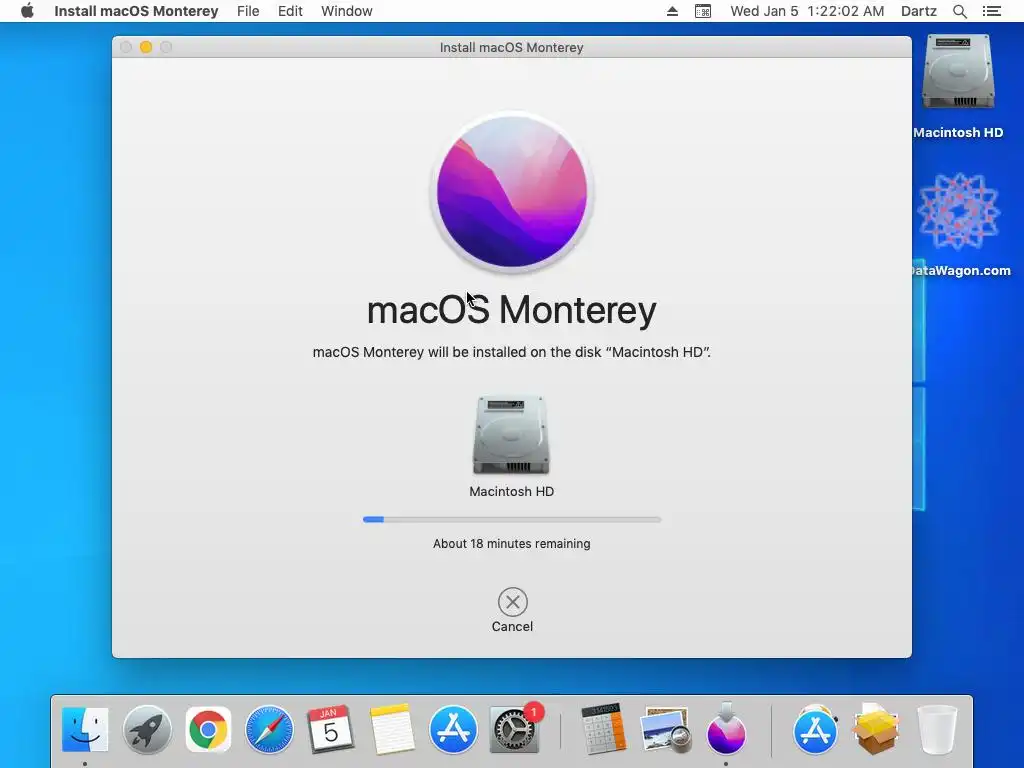
Task: Open Launchpad rocket in the Dock
Action: [147, 729]
